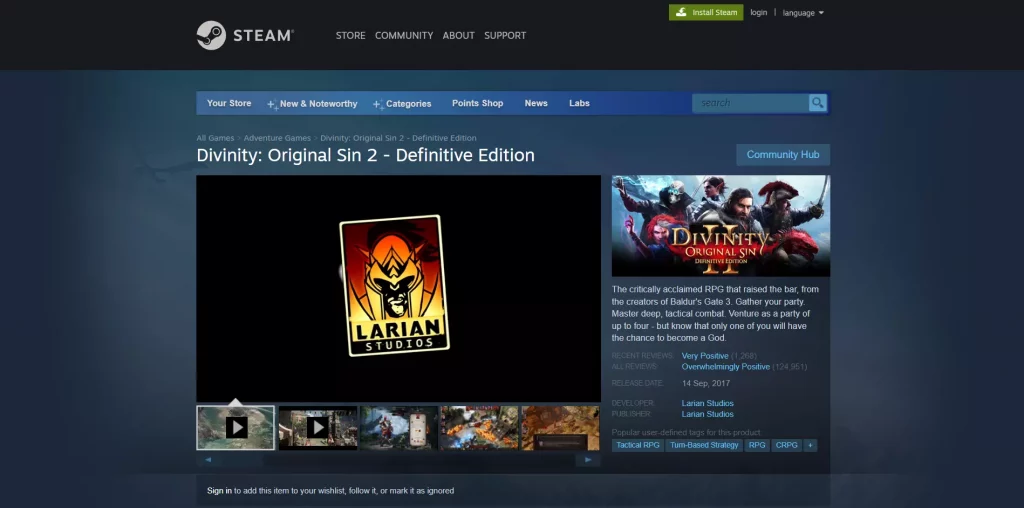Click the left arrow of thumbnail strip
1024x508 pixels.
pyautogui.click(x=208, y=460)
